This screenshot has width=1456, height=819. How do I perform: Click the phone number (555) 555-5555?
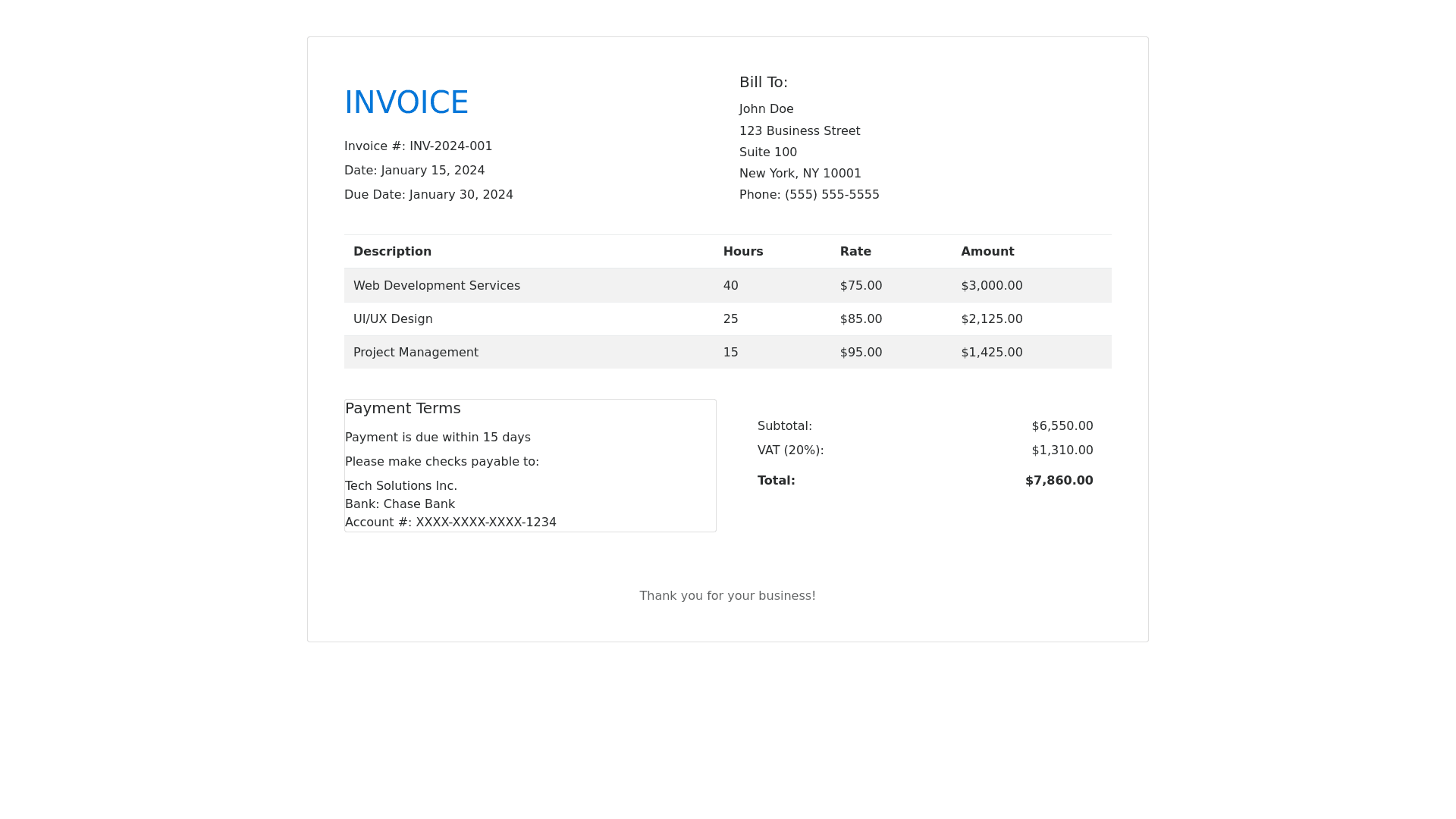point(831,195)
